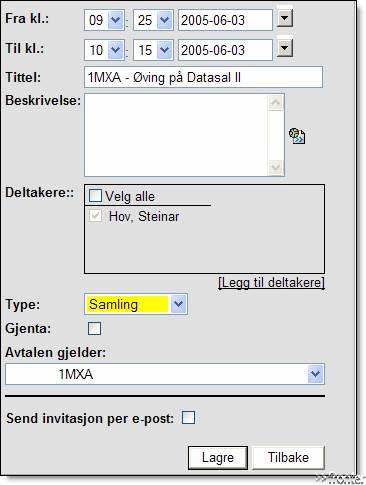Enable the Gjenta checkbox
The width and height of the screenshot is (366, 485).
(94, 328)
